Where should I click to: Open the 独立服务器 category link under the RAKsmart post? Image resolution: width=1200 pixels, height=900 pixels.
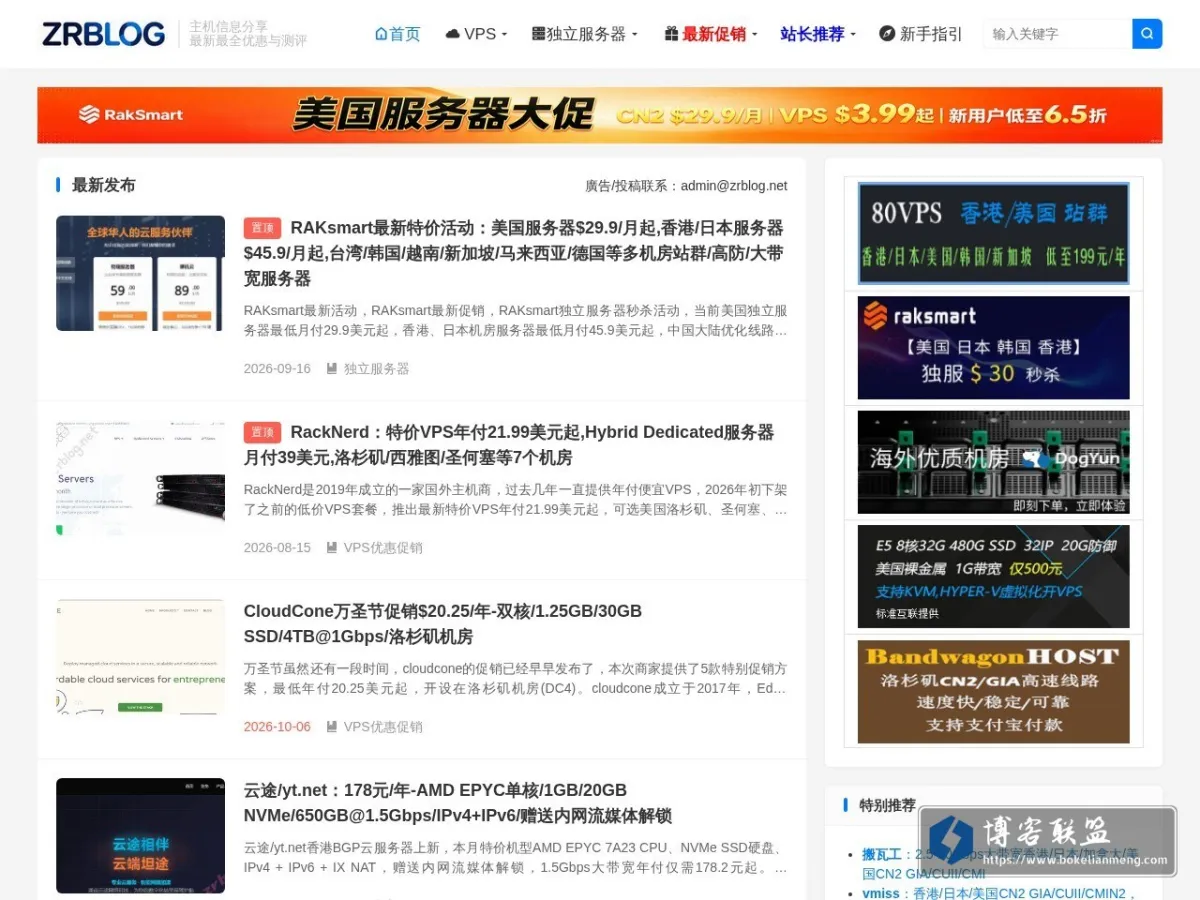(x=377, y=368)
